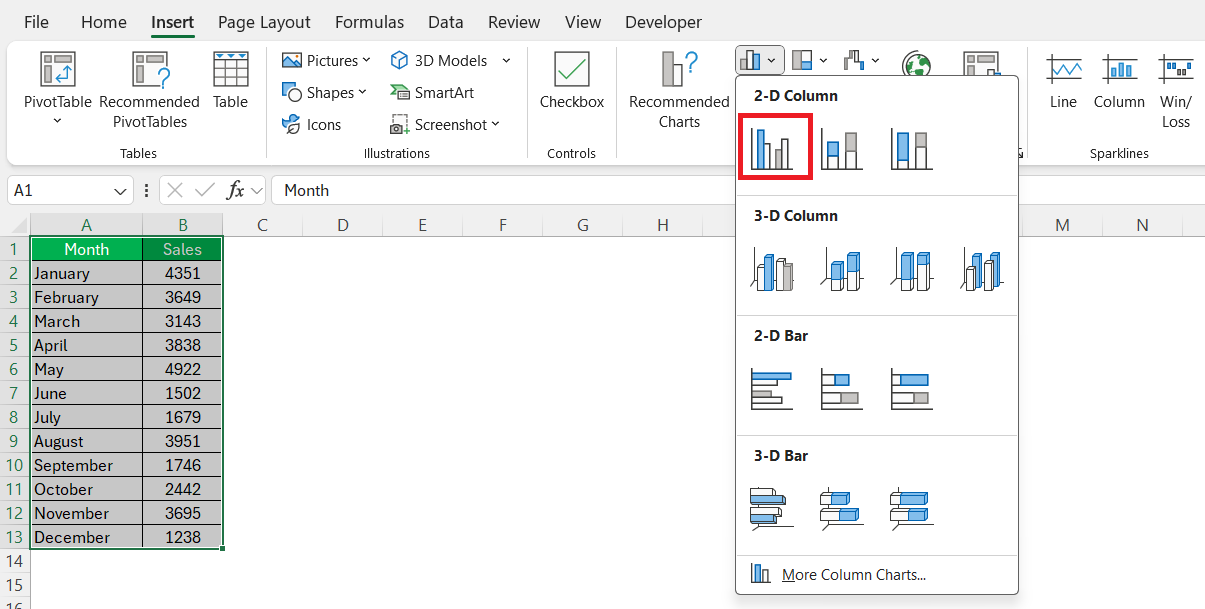Select the Clustered Column chart icon
This screenshot has width=1205, height=609.
(x=775, y=148)
